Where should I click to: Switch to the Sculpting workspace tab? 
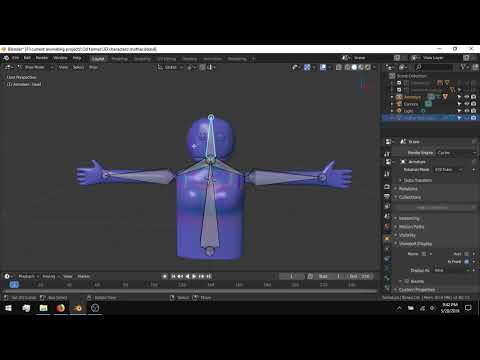tap(142, 59)
